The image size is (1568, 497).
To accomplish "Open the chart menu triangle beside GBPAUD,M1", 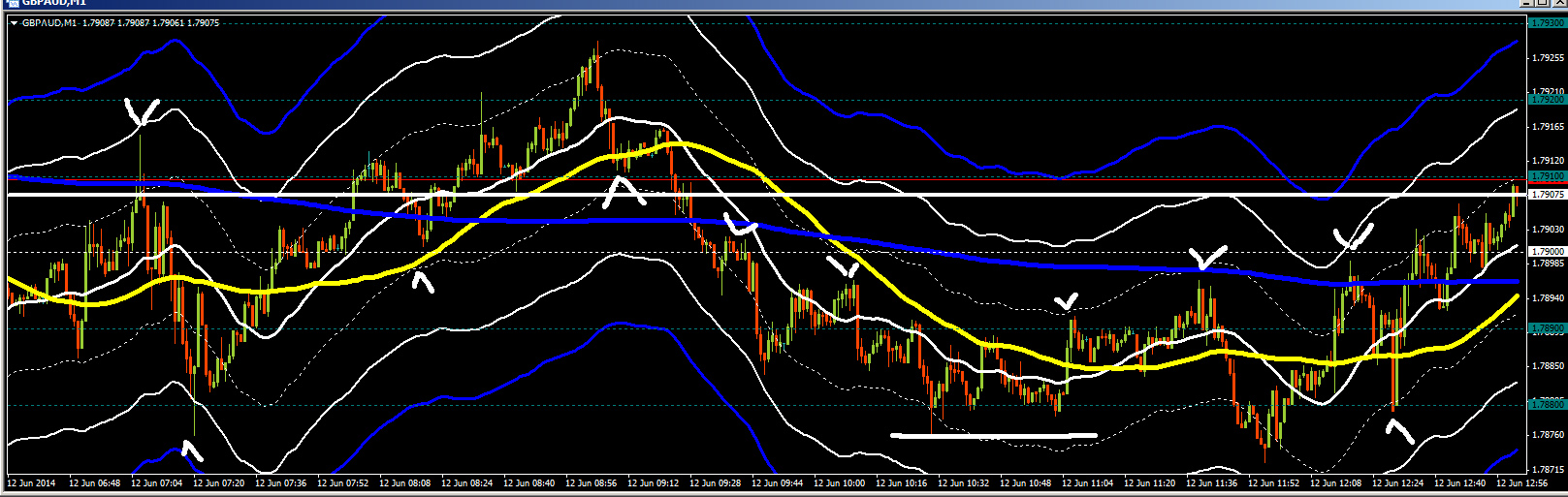I will (x=14, y=22).
